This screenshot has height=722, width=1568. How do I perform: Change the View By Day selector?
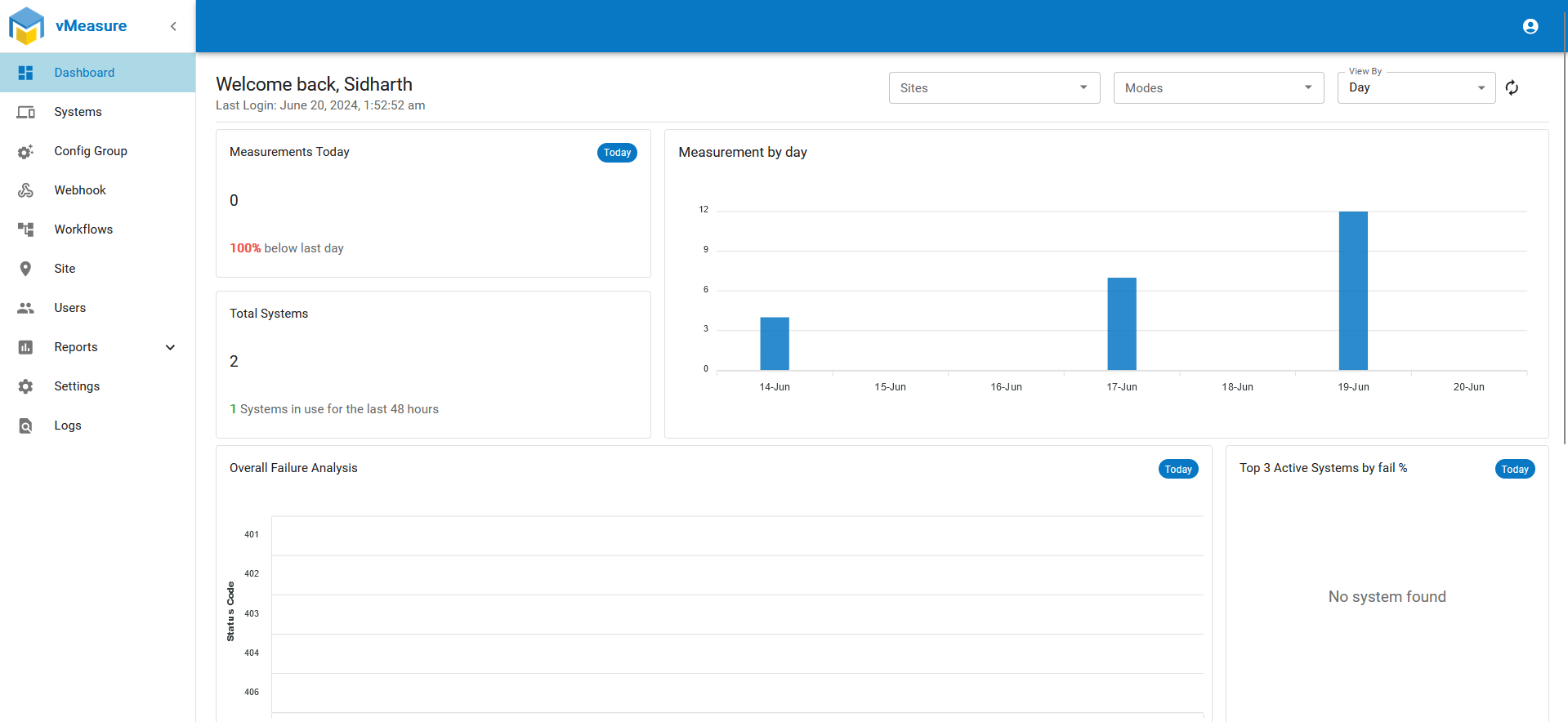tap(1417, 88)
